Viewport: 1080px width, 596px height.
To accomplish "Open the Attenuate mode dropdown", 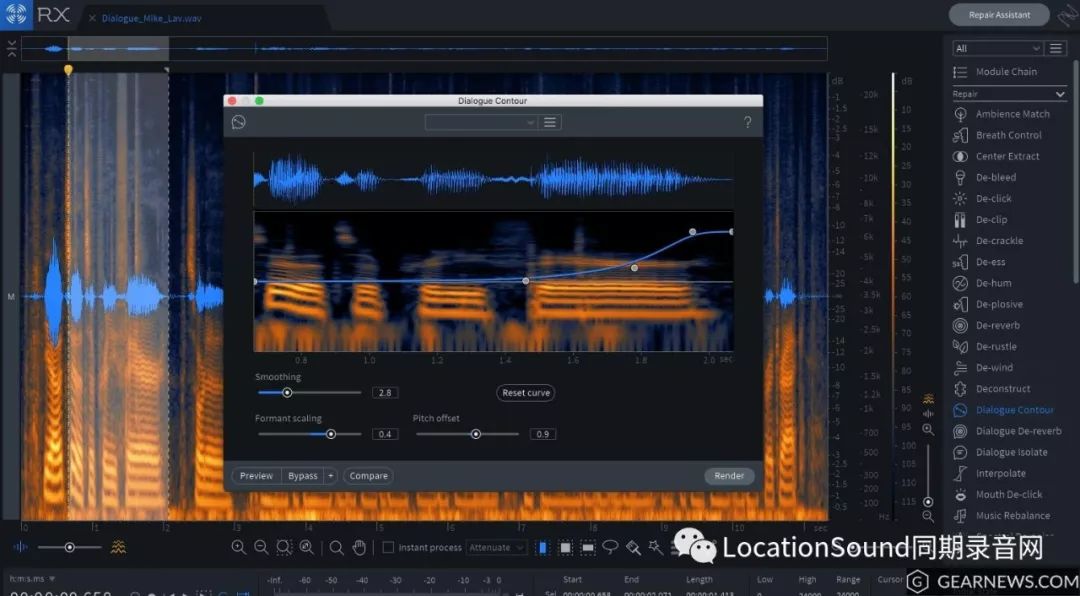I will (496, 548).
